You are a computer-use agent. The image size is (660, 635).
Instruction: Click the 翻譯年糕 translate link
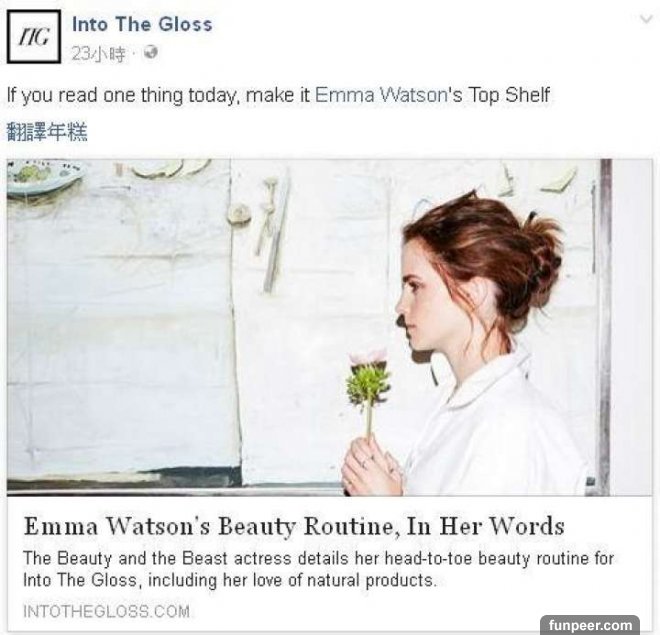coord(47,133)
